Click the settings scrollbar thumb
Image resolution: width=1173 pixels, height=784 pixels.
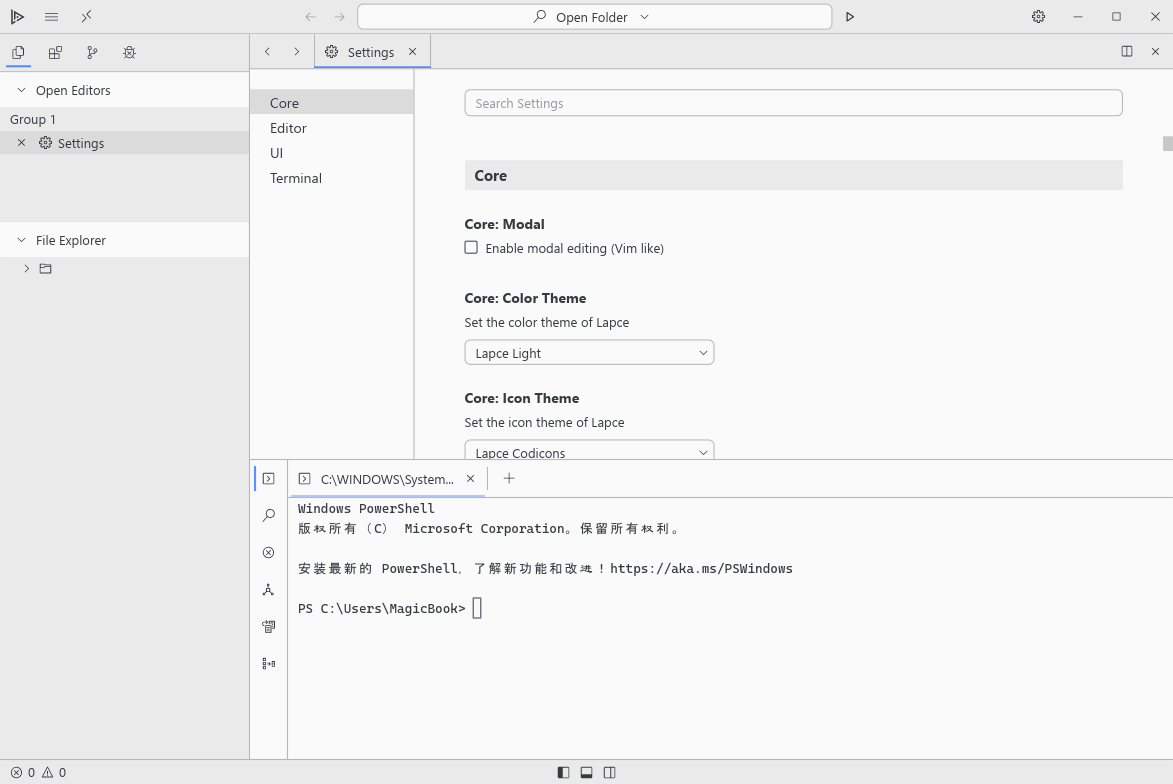[1167, 144]
